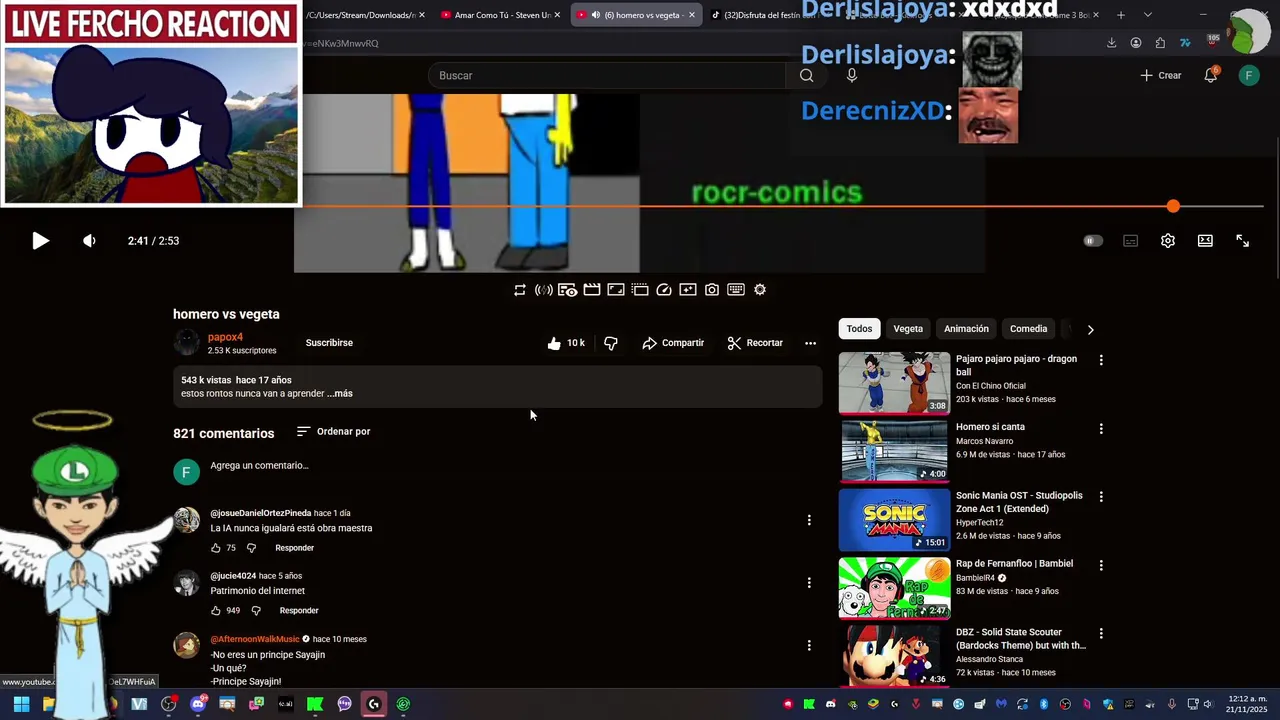Click Agrega un comentario input field
Image resolution: width=1280 pixels, height=720 pixels.
pos(259,466)
